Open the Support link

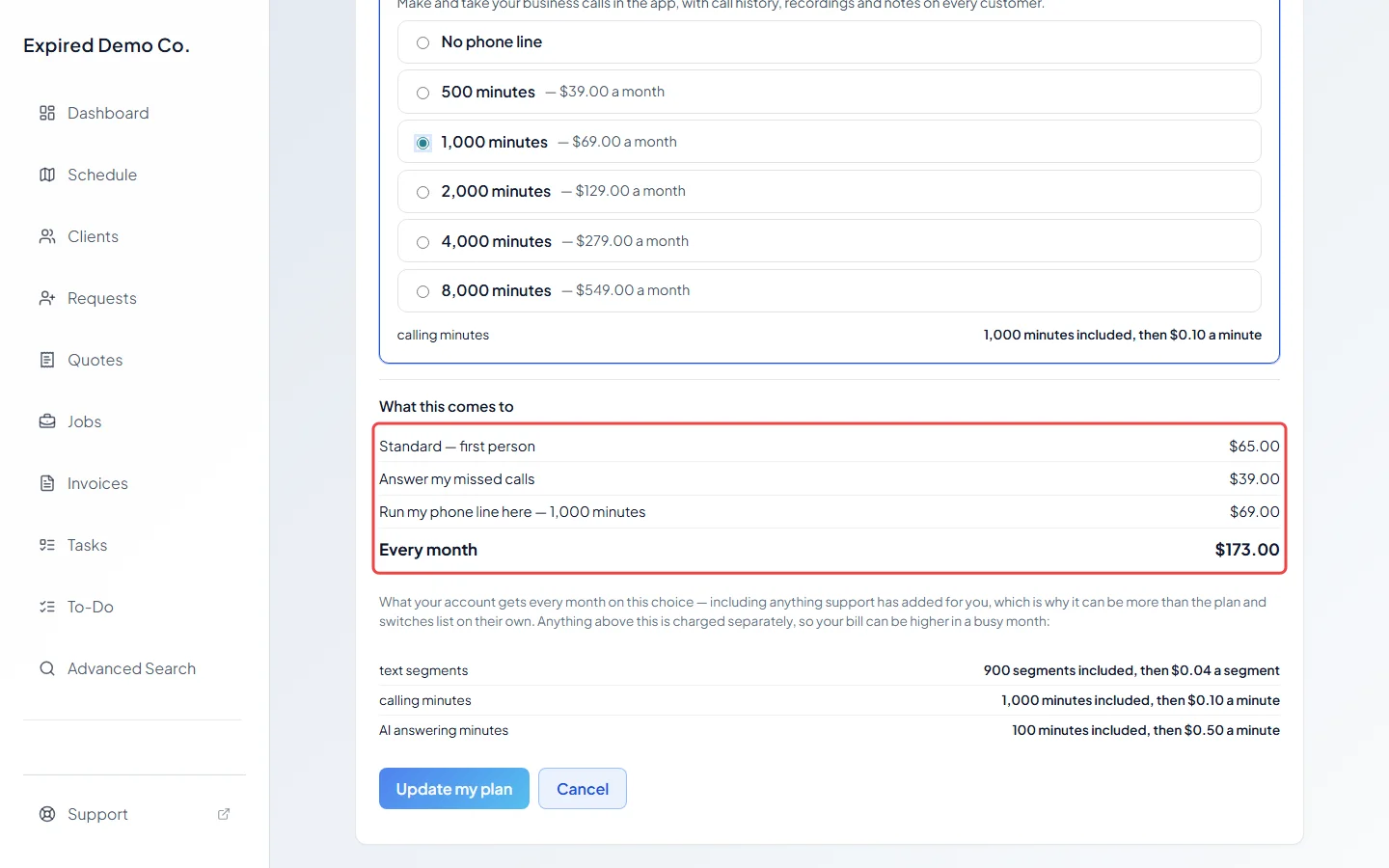tap(97, 814)
